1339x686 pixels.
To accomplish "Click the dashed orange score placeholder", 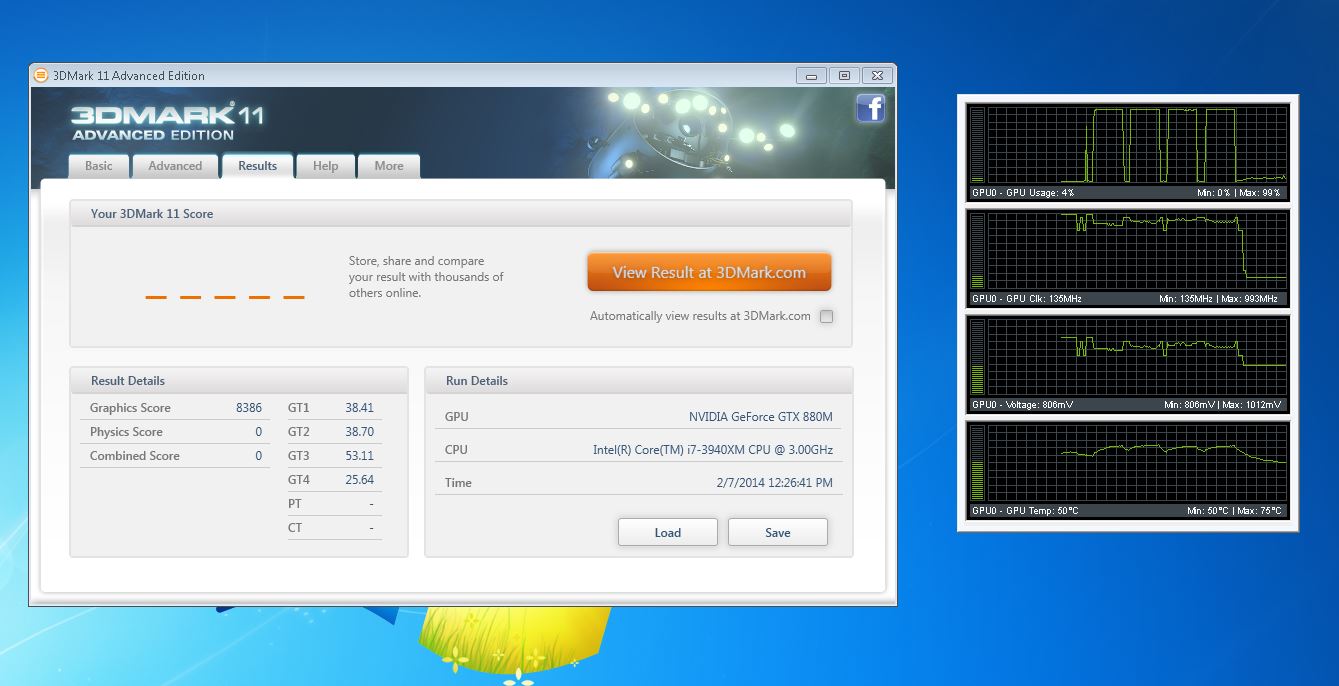I will click(x=225, y=297).
